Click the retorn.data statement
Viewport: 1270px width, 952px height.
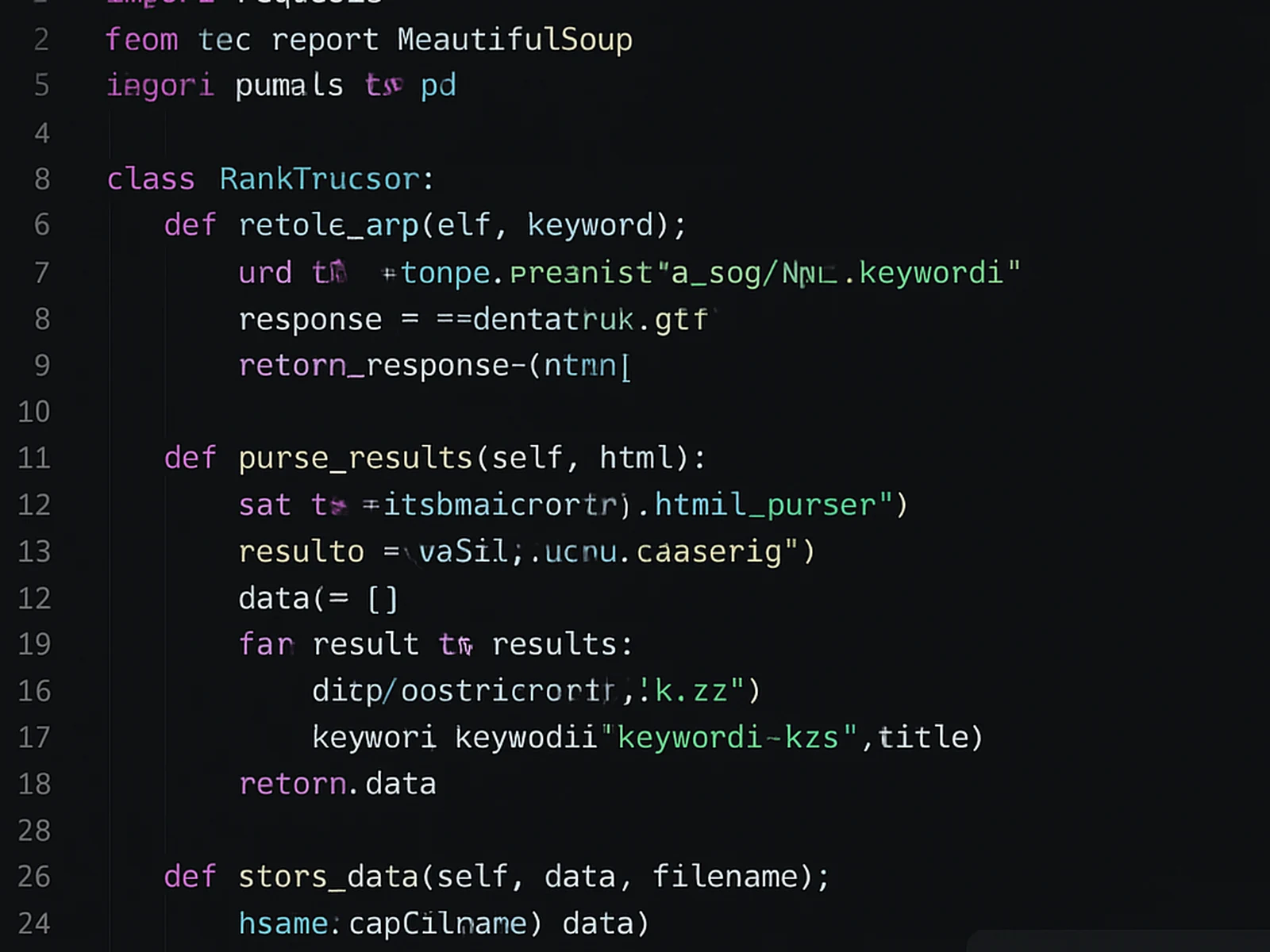[337, 784]
